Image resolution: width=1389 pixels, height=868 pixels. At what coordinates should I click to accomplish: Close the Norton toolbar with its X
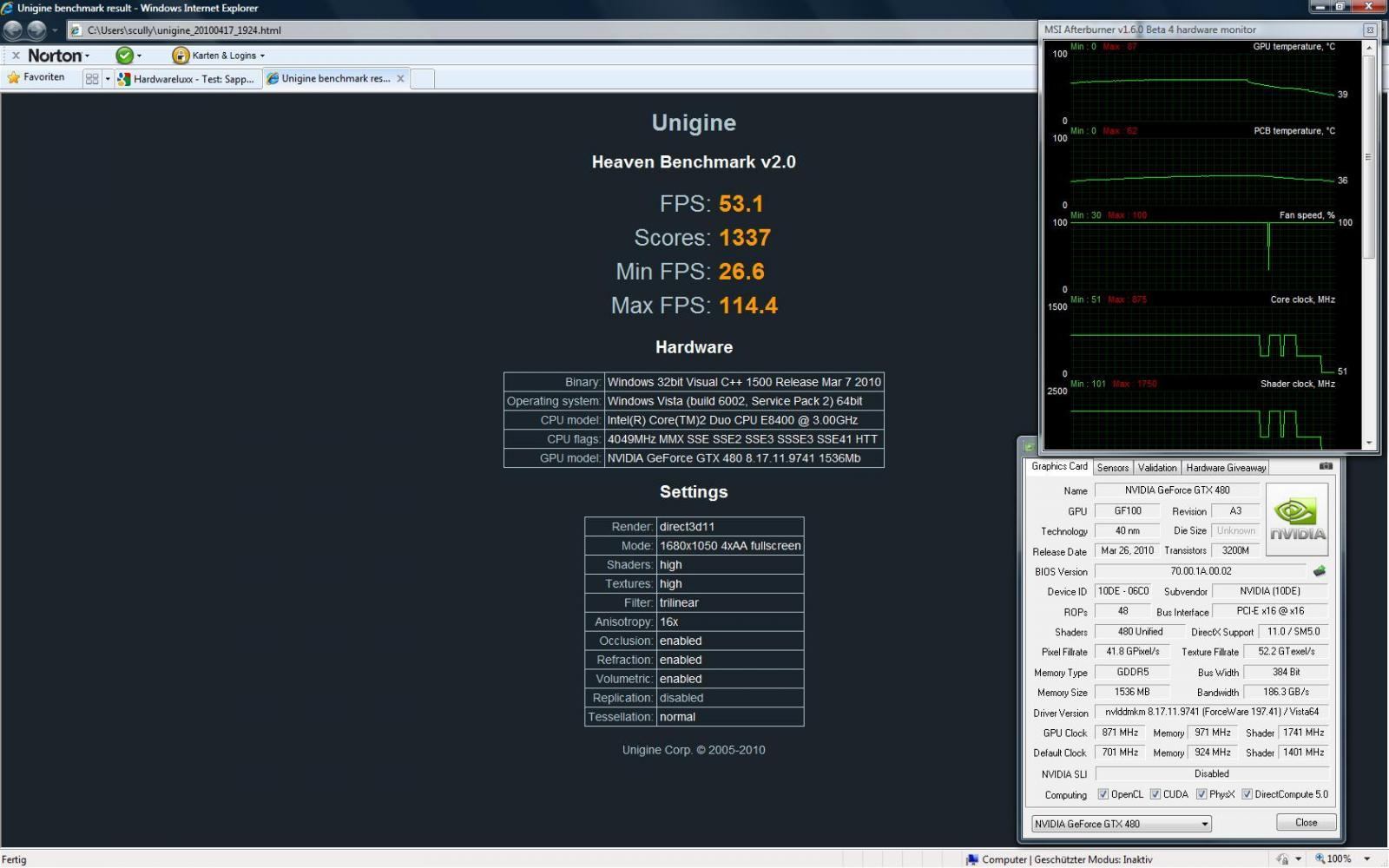[16, 56]
